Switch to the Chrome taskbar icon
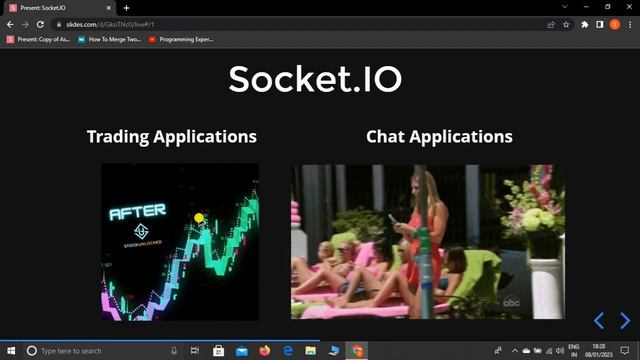 (357, 351)
